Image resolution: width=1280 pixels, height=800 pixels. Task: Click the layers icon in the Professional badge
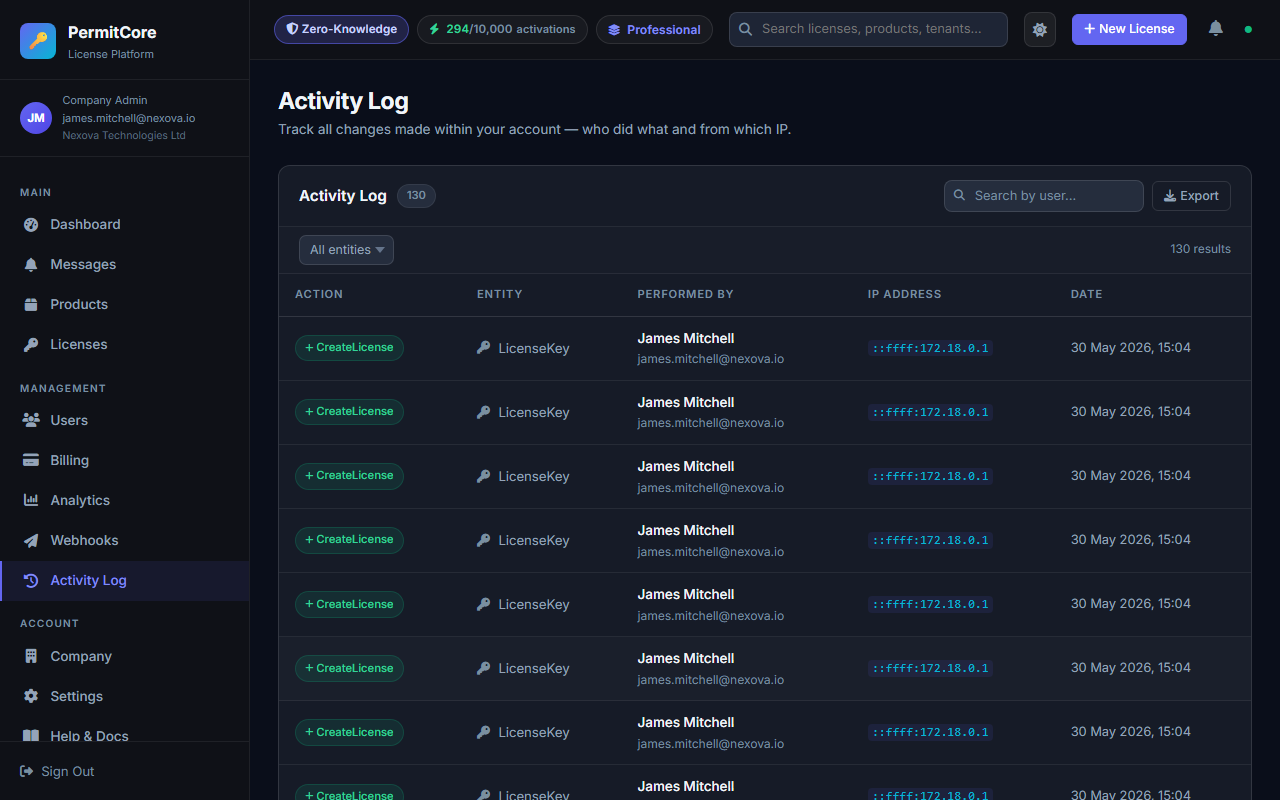(614, 30)
